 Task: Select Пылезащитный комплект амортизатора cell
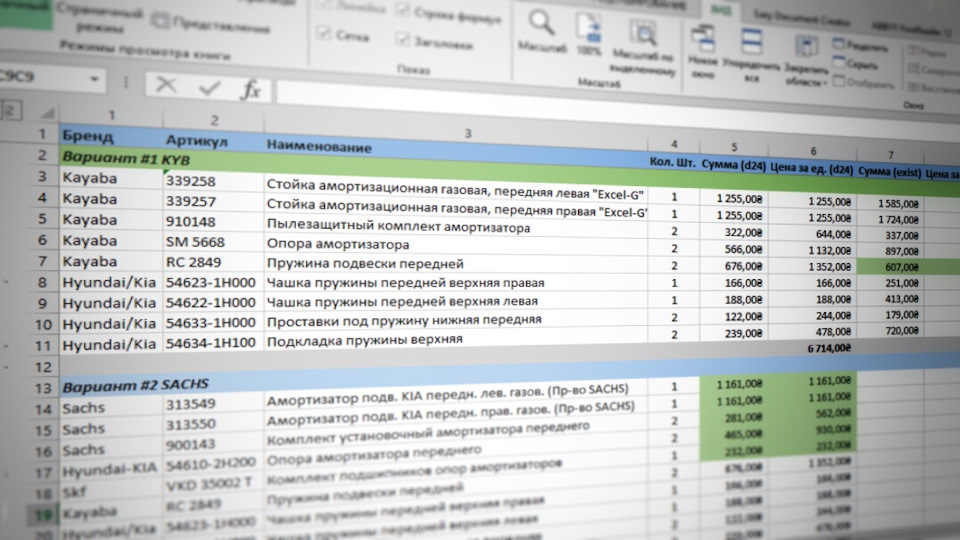pos(456,227)
